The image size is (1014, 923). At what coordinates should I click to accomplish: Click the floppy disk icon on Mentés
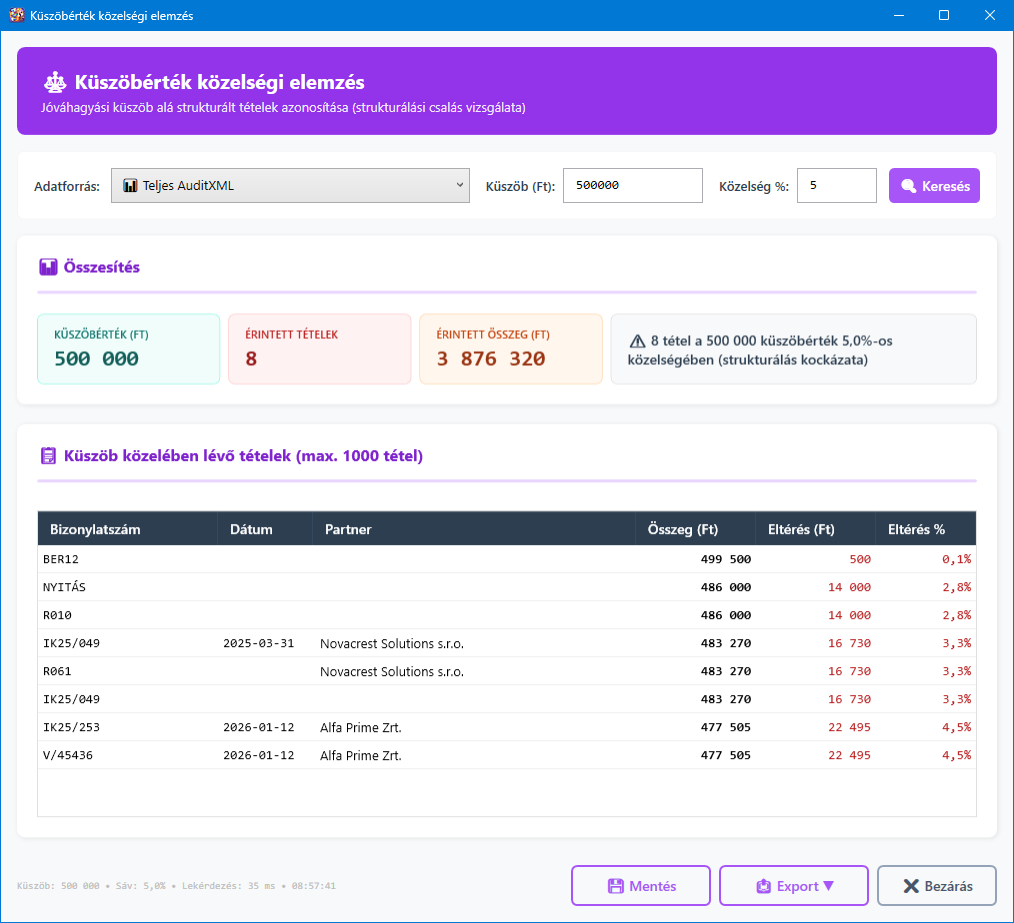pos(616,886)
